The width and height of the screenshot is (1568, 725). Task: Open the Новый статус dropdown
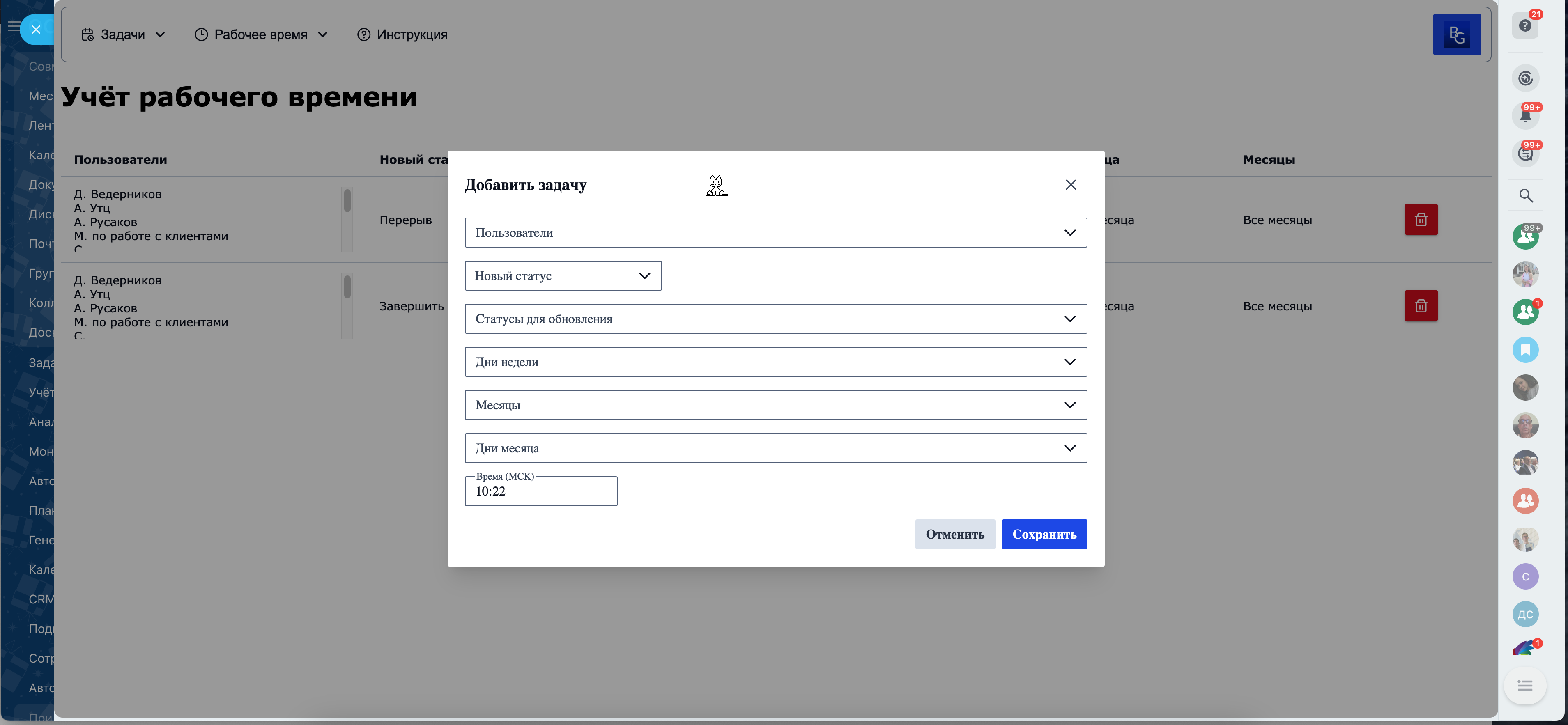[x=563, y=276]
